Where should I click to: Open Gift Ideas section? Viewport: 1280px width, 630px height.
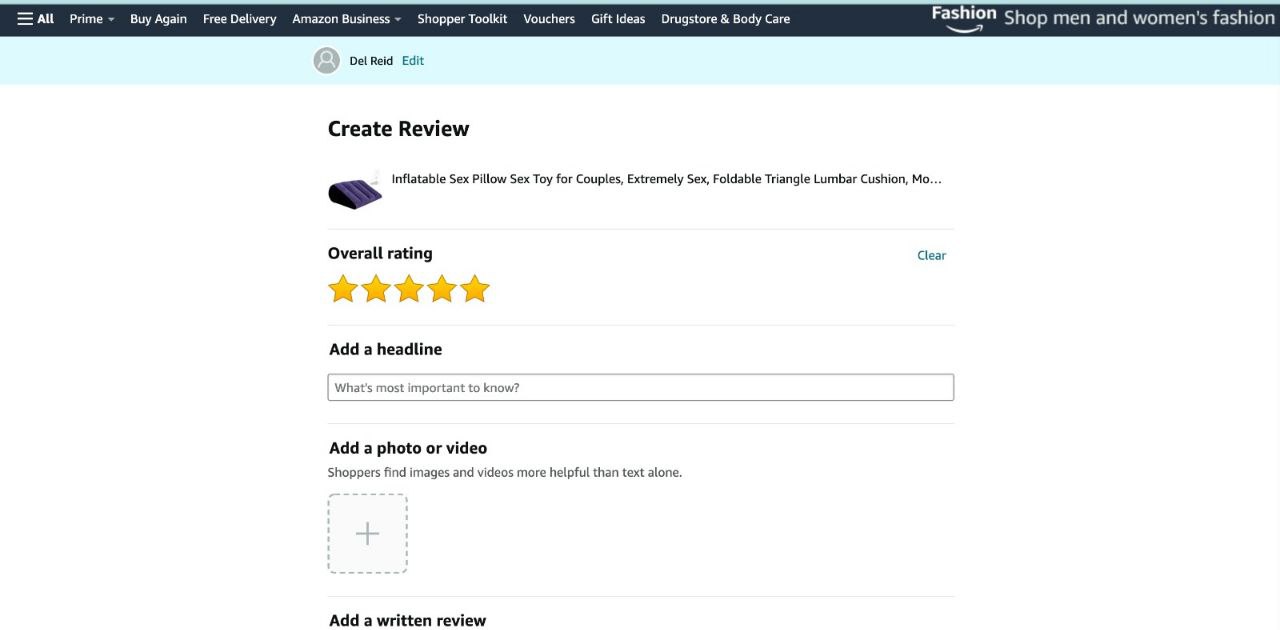click(x=618, y=19)
